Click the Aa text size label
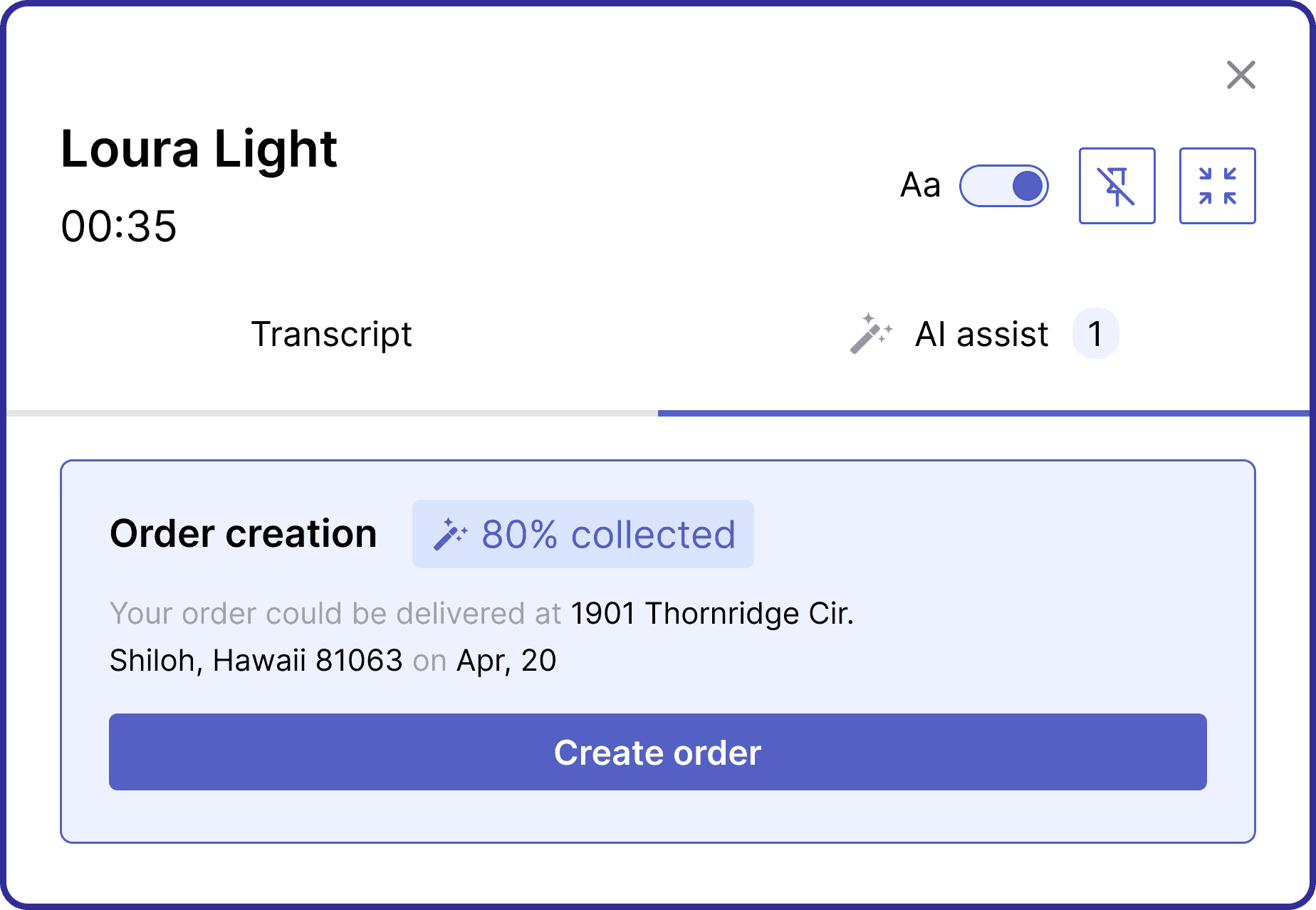This screenshot has width=1316, height=910. (x=920, y=186)
